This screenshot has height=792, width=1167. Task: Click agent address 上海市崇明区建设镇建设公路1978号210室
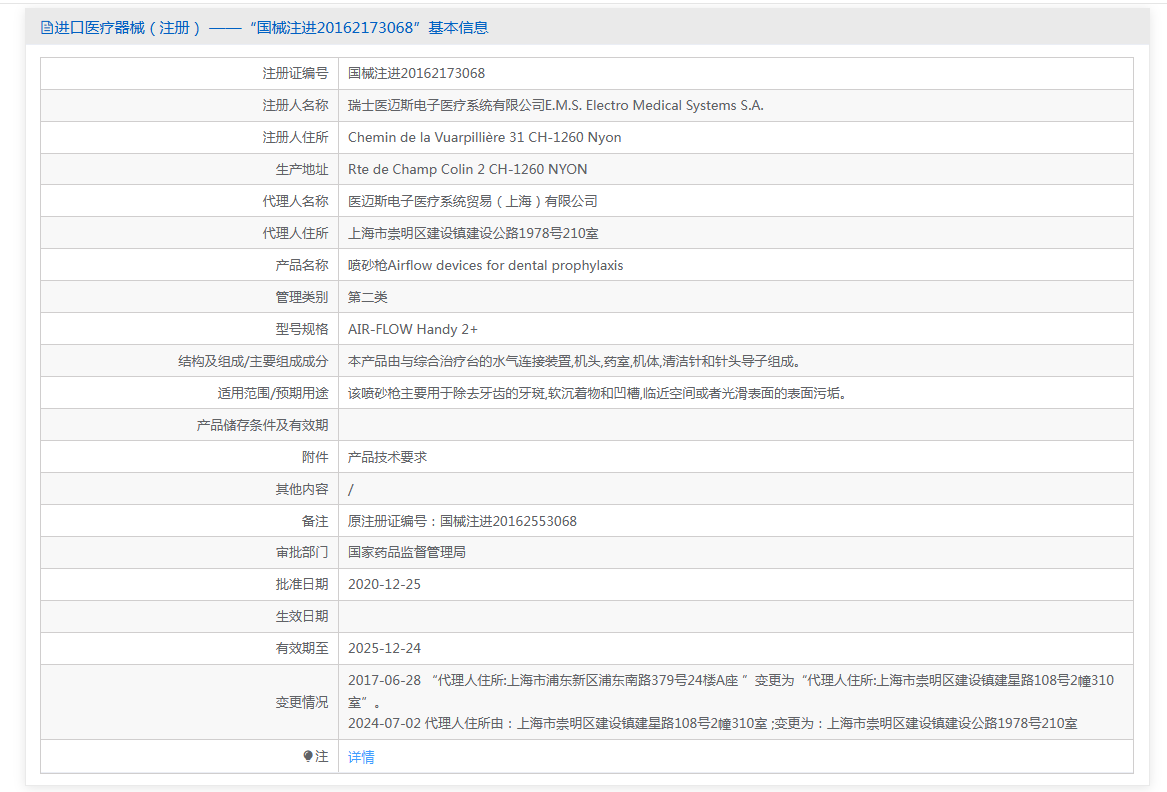[473, 233]
